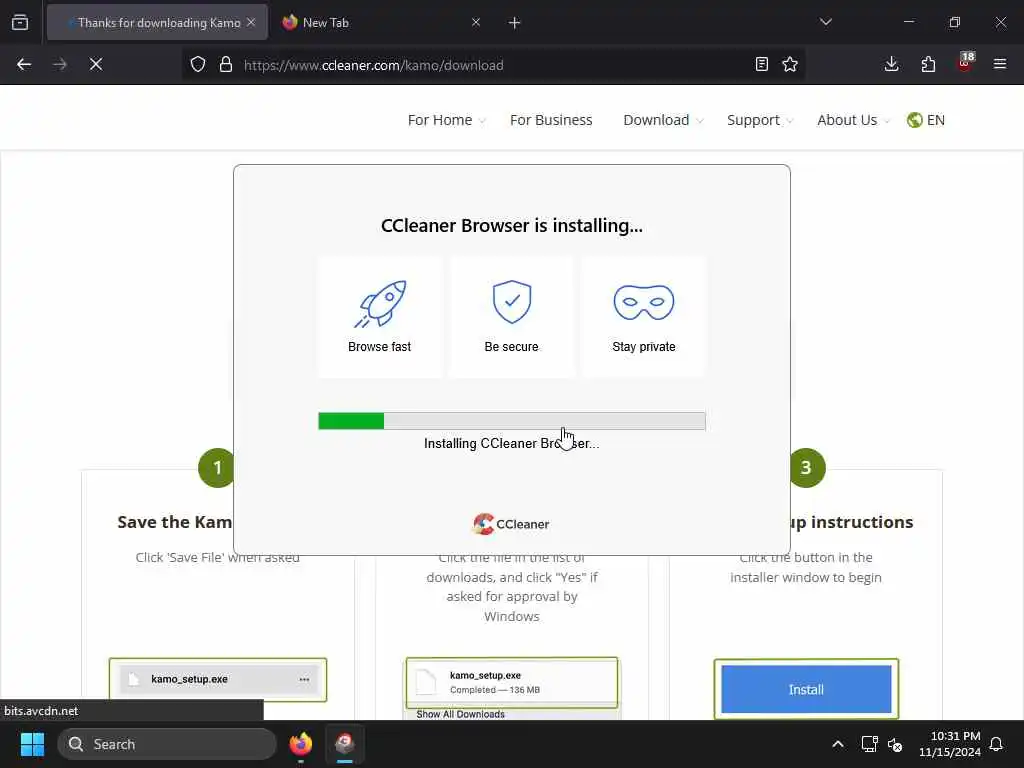This screenshot has height=768, width=1024.
Task: Expand the For Home menu
Action: pos(447,120)
